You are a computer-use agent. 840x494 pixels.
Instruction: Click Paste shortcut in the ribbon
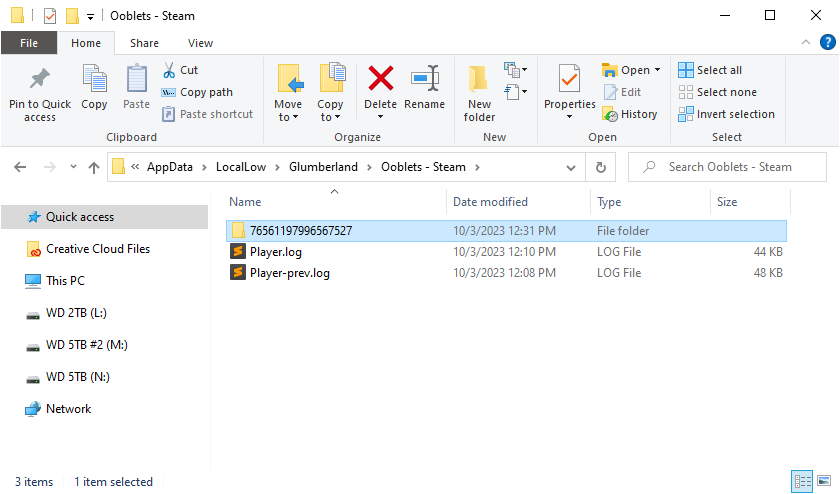pyautogui.click(x=208, y=114)
